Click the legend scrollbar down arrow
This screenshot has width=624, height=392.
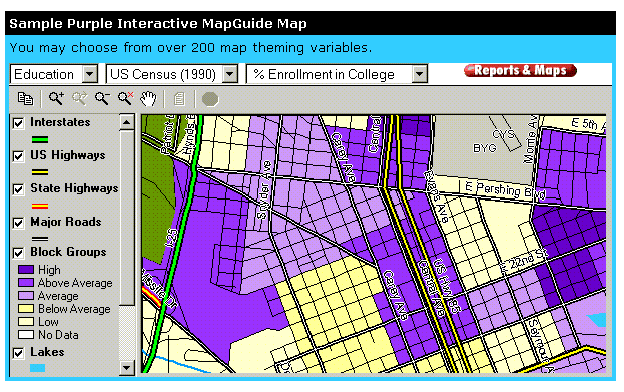[x=127, y=367]
